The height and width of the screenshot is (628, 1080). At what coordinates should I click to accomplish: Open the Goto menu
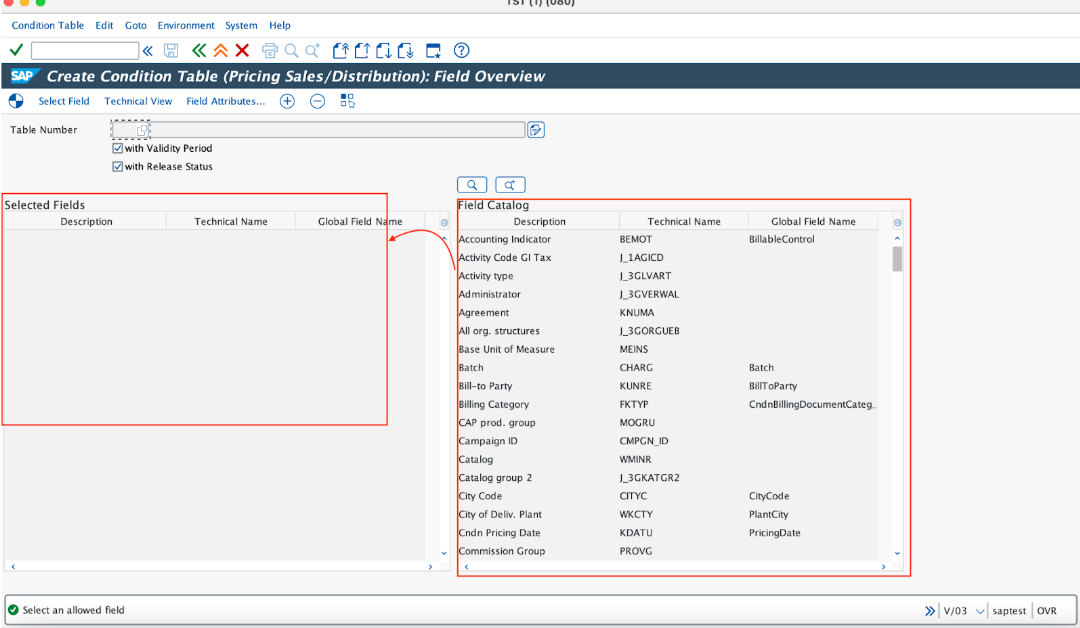[136, 25]
